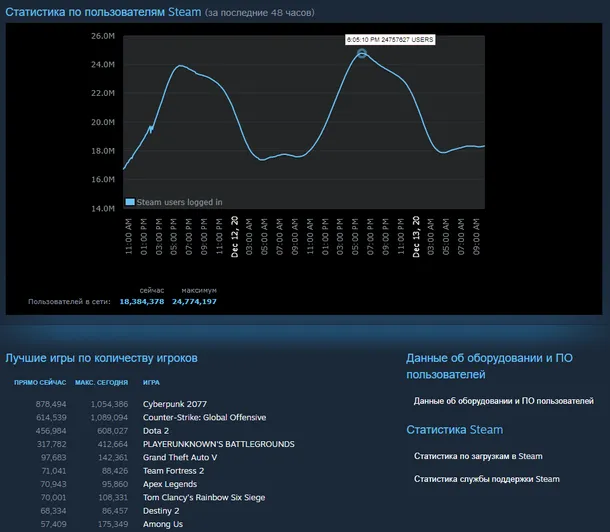Click the ПРЯМО СЕЙЧАС column header
The width and height of the screenshot is (610, 532).
pyautogui.click(x=40, y=383)
